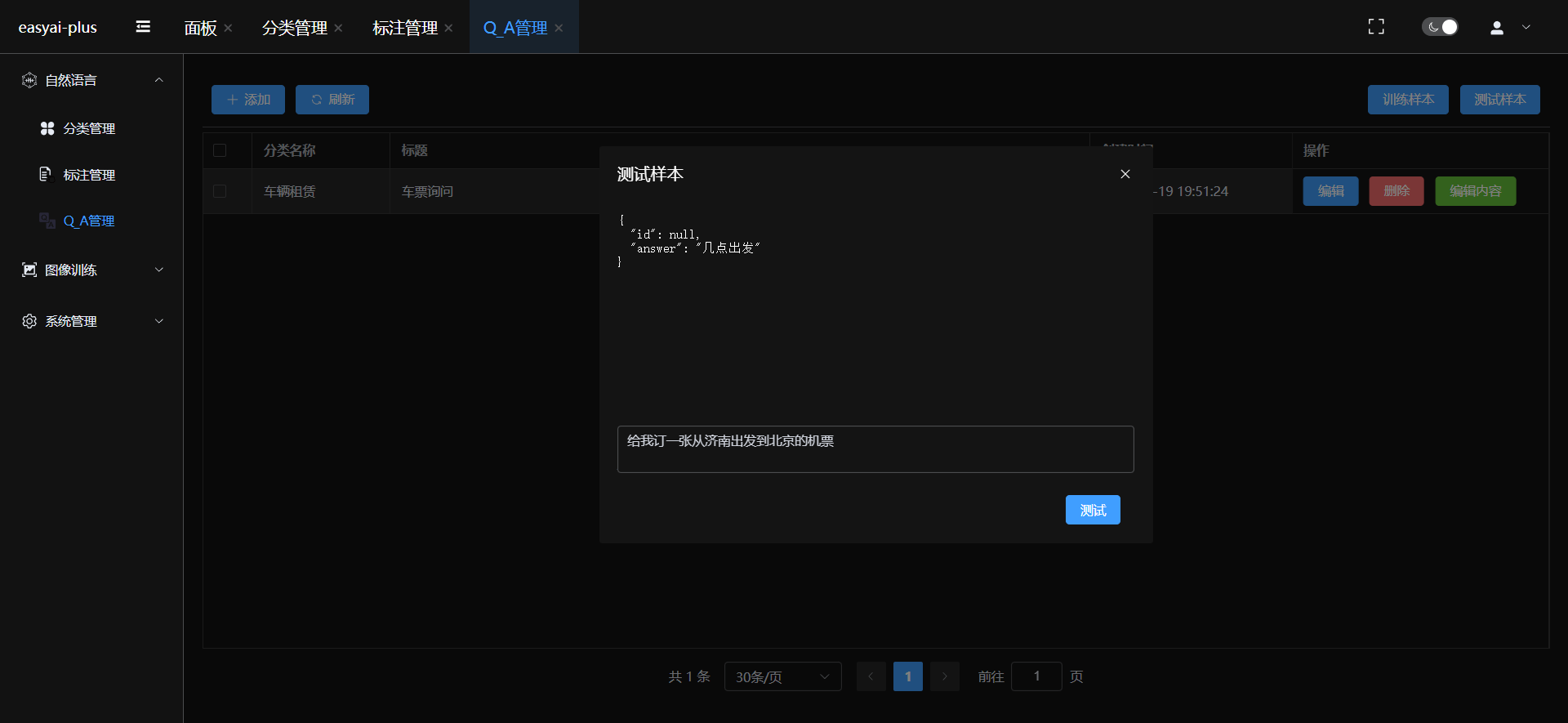This screenshot has width=1568, height=723.
Task: Click the 系统管理 gear icon
Action: (x=29, y=321)
